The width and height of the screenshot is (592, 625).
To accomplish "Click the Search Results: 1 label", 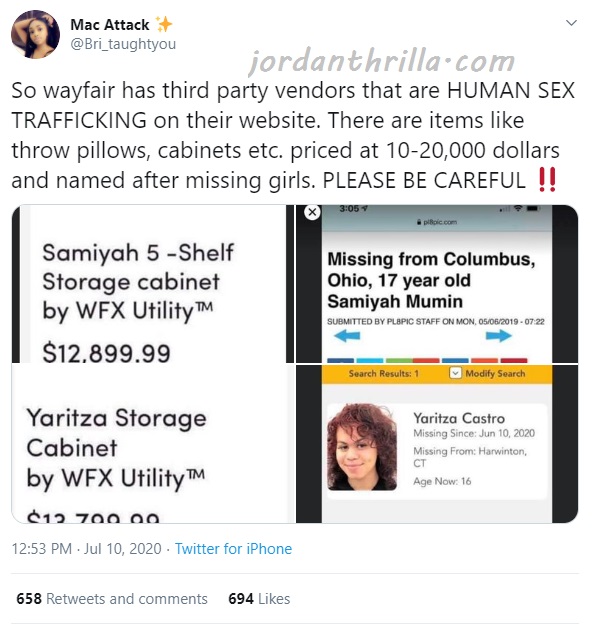I will [384, 373].
